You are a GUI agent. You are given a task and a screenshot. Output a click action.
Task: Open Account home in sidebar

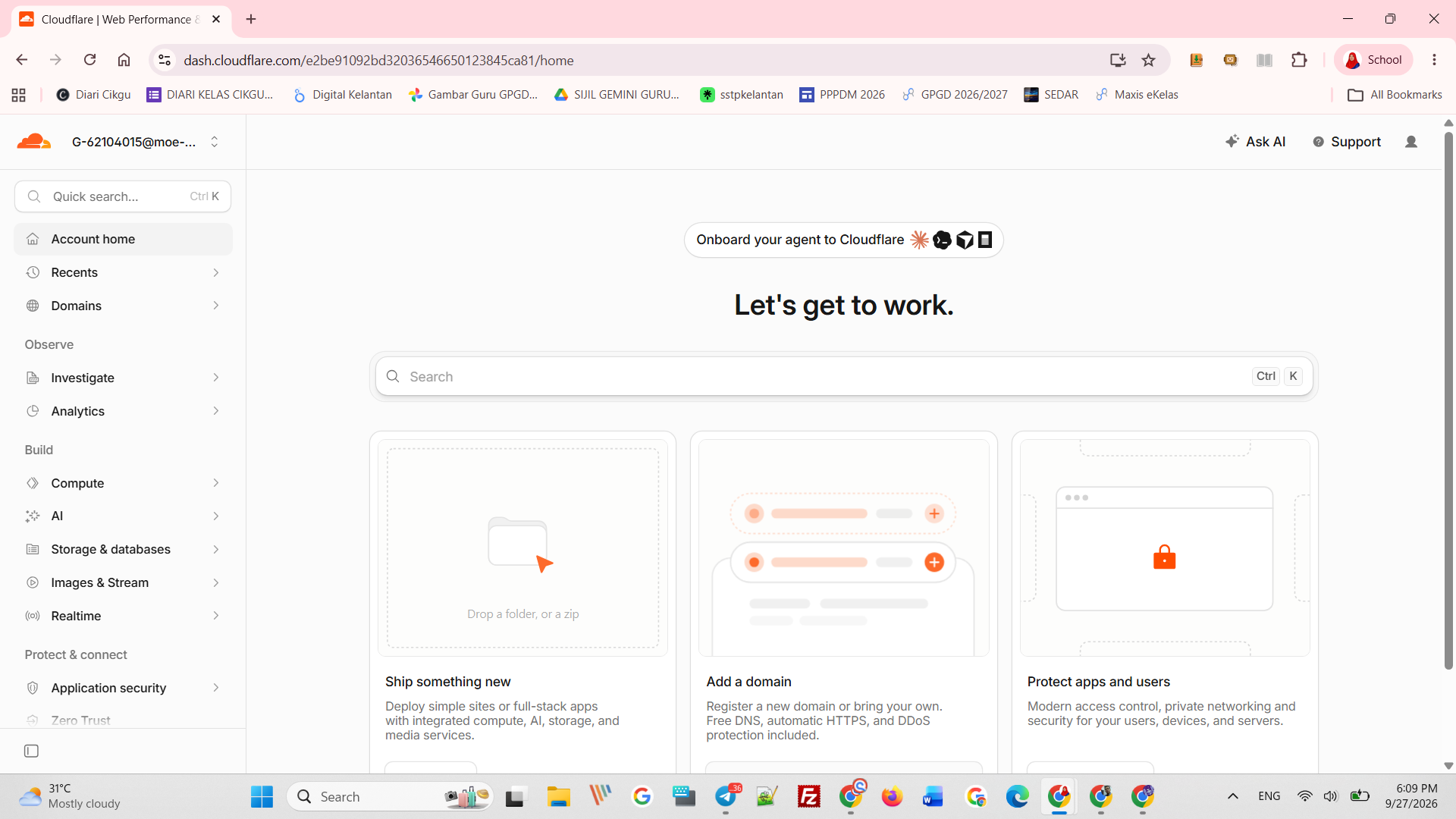coord(123,239)
